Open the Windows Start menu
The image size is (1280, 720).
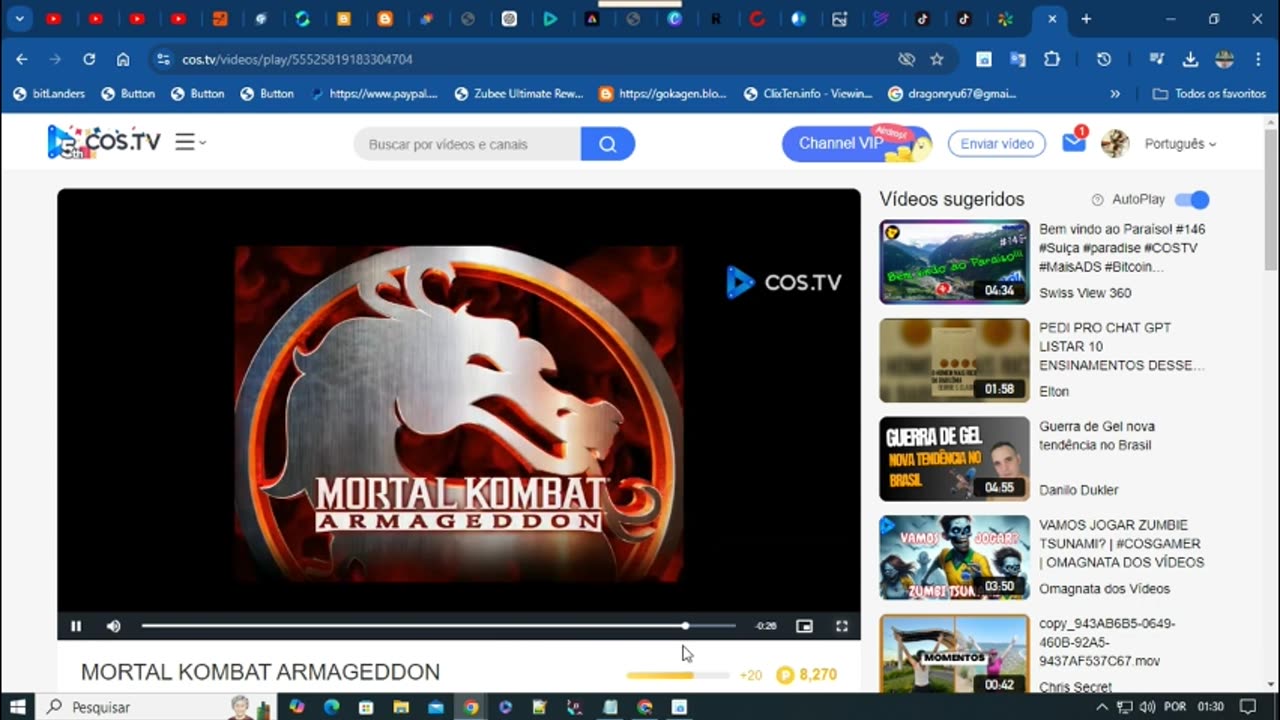pyautogui.click(x=17, y=707)
